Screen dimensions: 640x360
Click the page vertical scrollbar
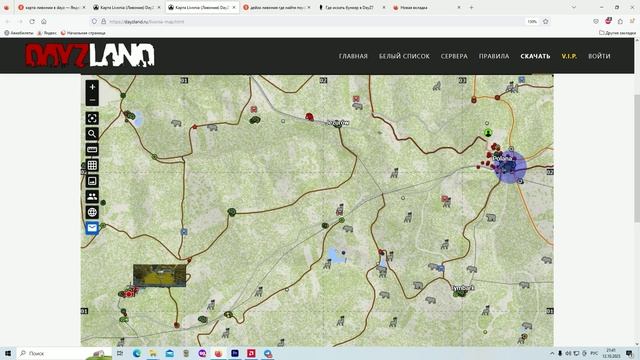pos(637,159)
